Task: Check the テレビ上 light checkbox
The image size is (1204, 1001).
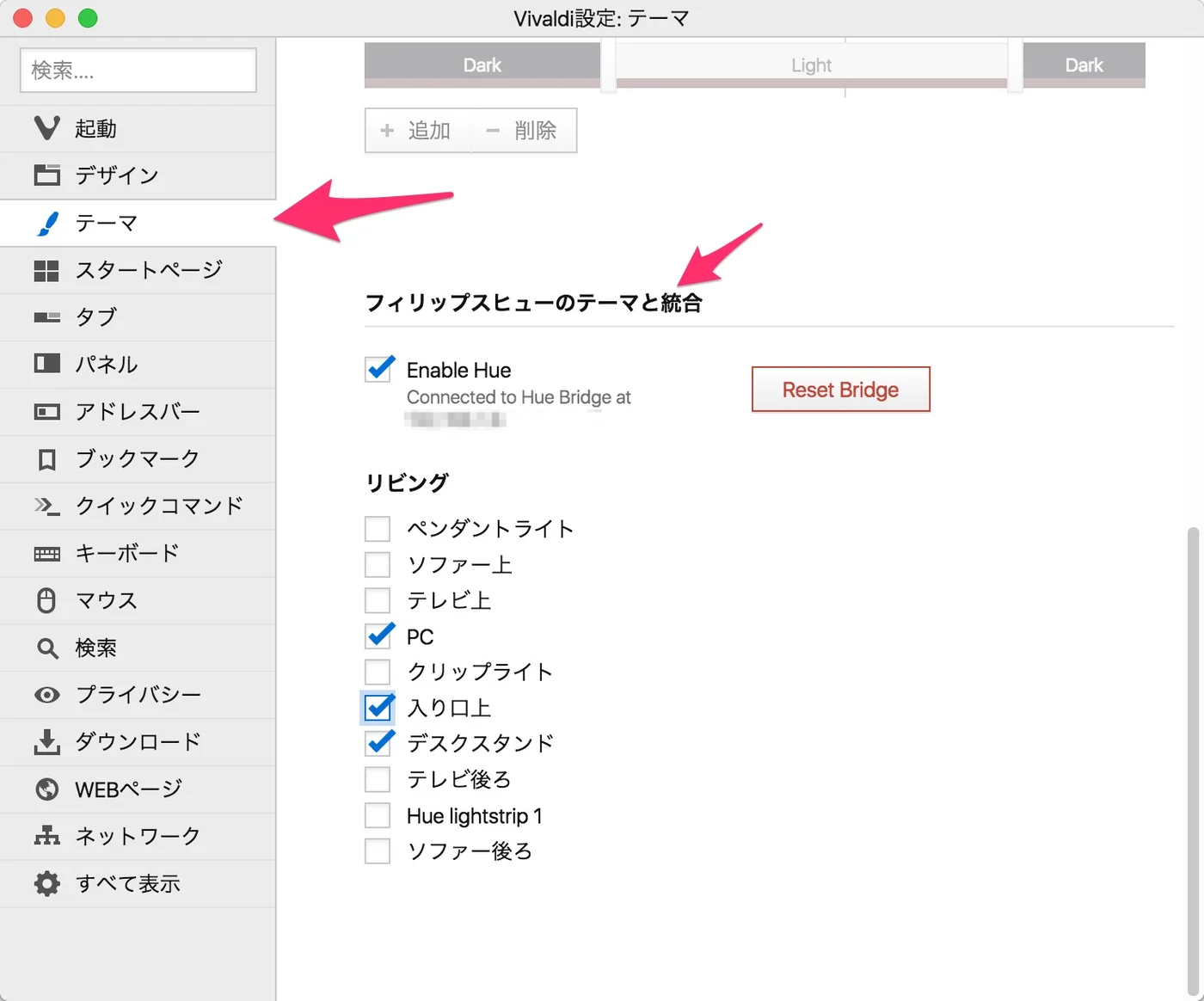Action: pos(378,599)
